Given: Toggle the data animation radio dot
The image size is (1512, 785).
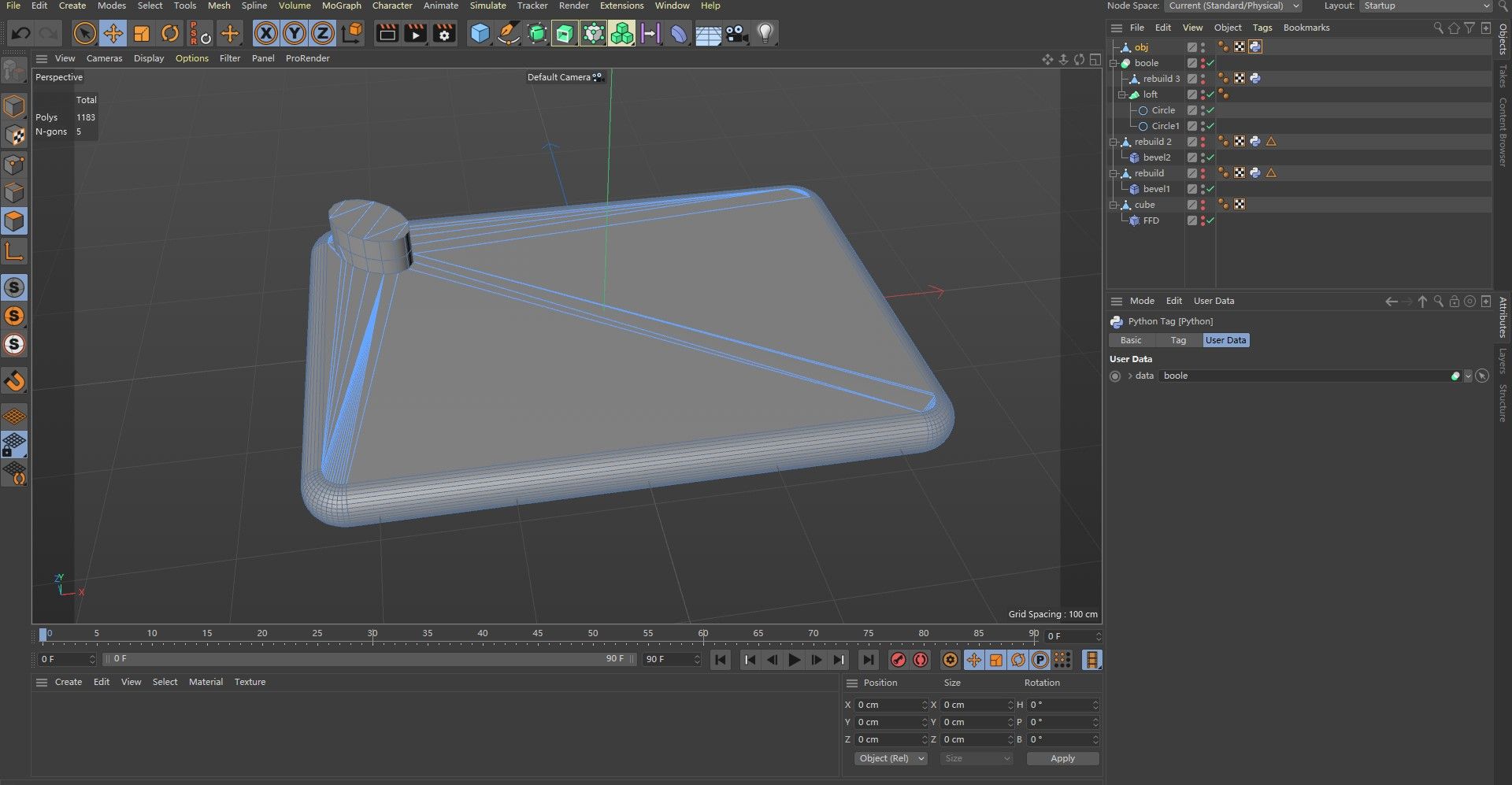Looking at the screenshot, I should 1115,376.
